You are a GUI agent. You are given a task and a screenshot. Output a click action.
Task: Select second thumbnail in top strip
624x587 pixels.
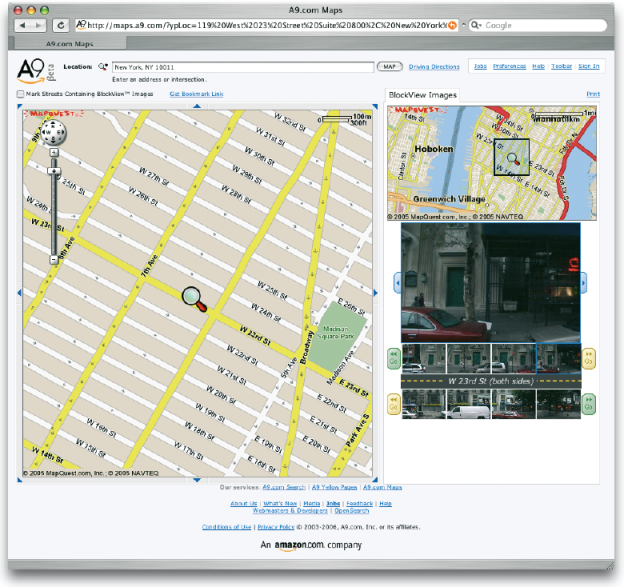pos(469,359)
